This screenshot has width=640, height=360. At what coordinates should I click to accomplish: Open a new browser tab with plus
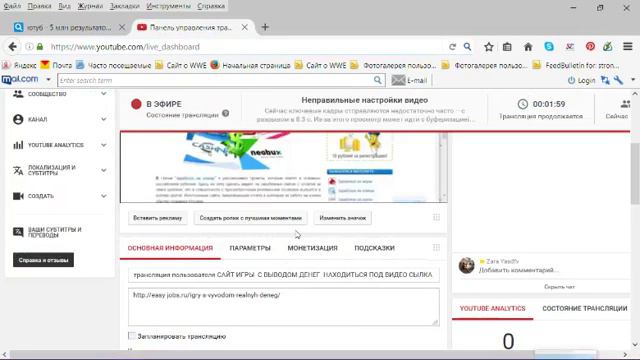(x=265, y=27)
